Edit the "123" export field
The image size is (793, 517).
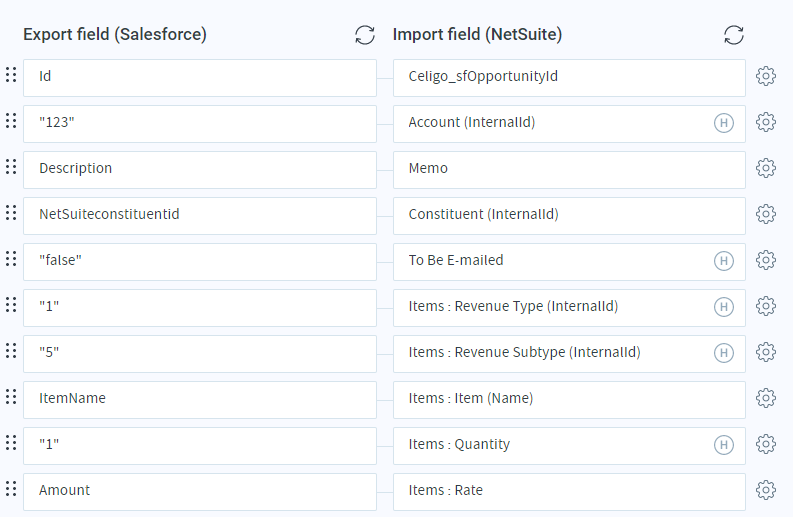tap(200, 124)
